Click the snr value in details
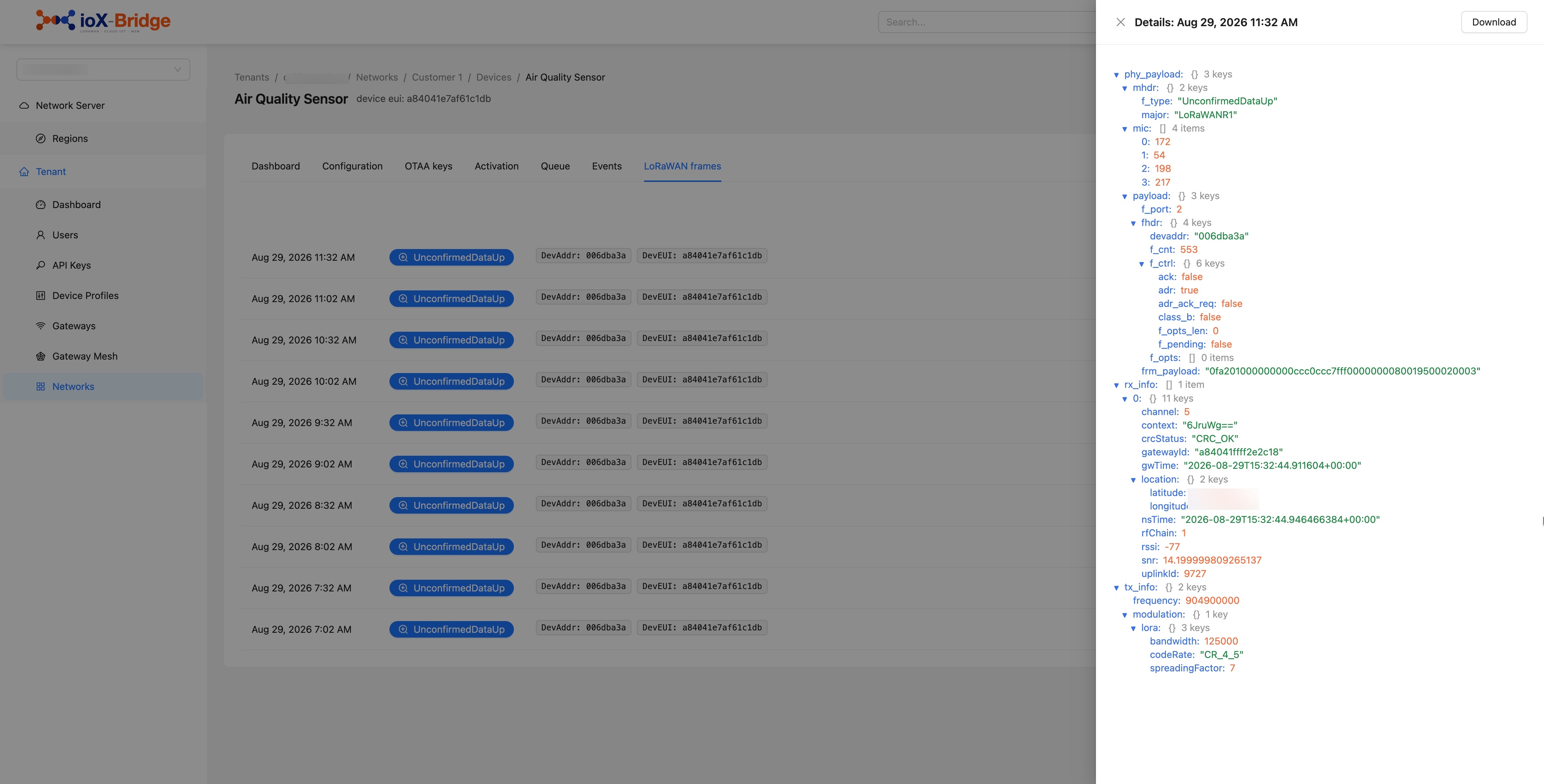 (x=1212, y=560)
